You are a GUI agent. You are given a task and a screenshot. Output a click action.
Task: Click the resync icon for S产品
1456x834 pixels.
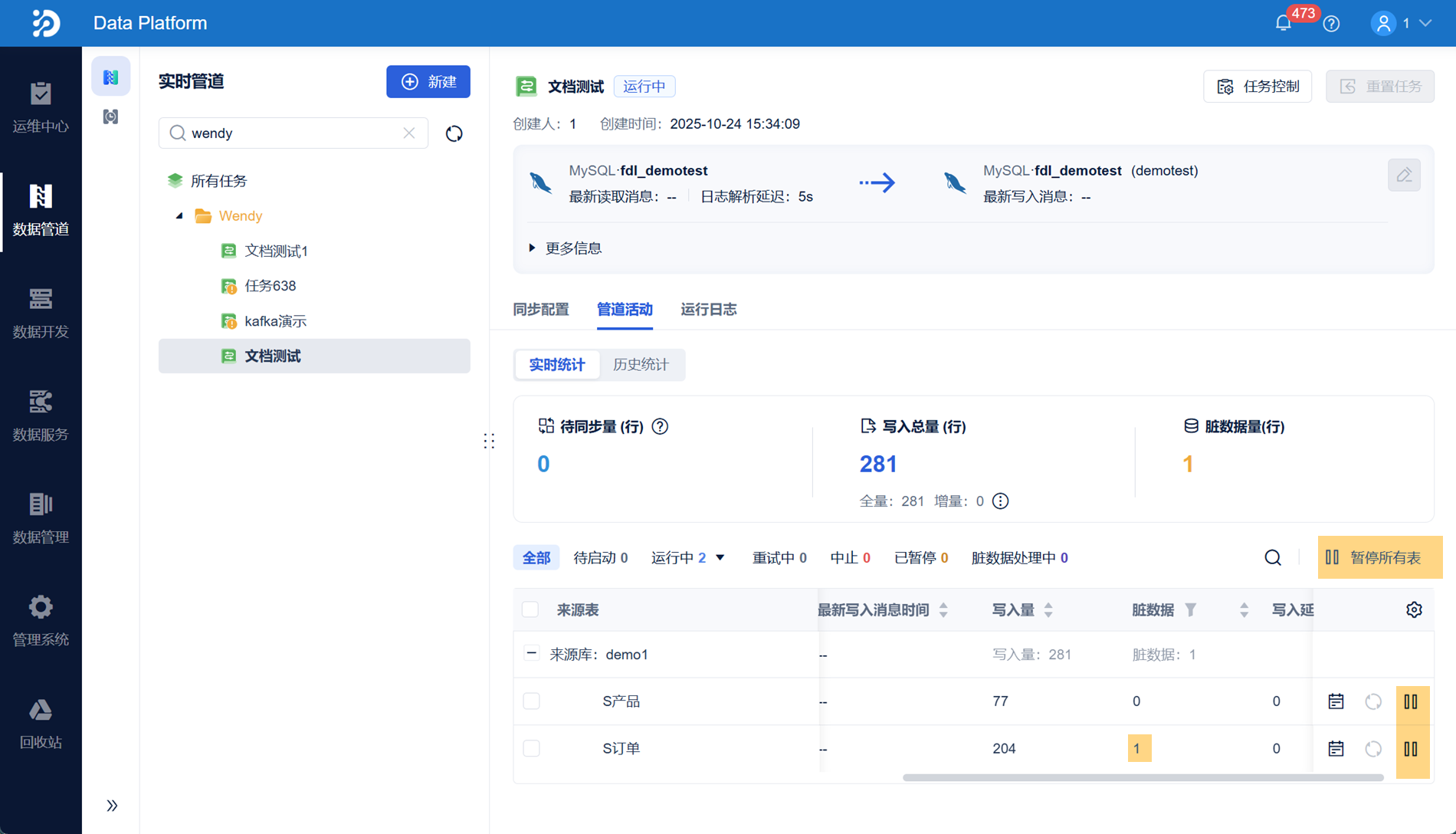click(1373, 701)
